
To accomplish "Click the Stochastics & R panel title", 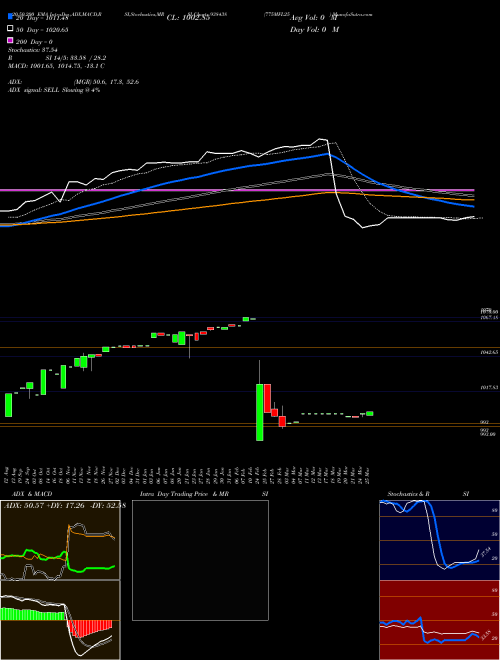I will (x=408, y=494).
